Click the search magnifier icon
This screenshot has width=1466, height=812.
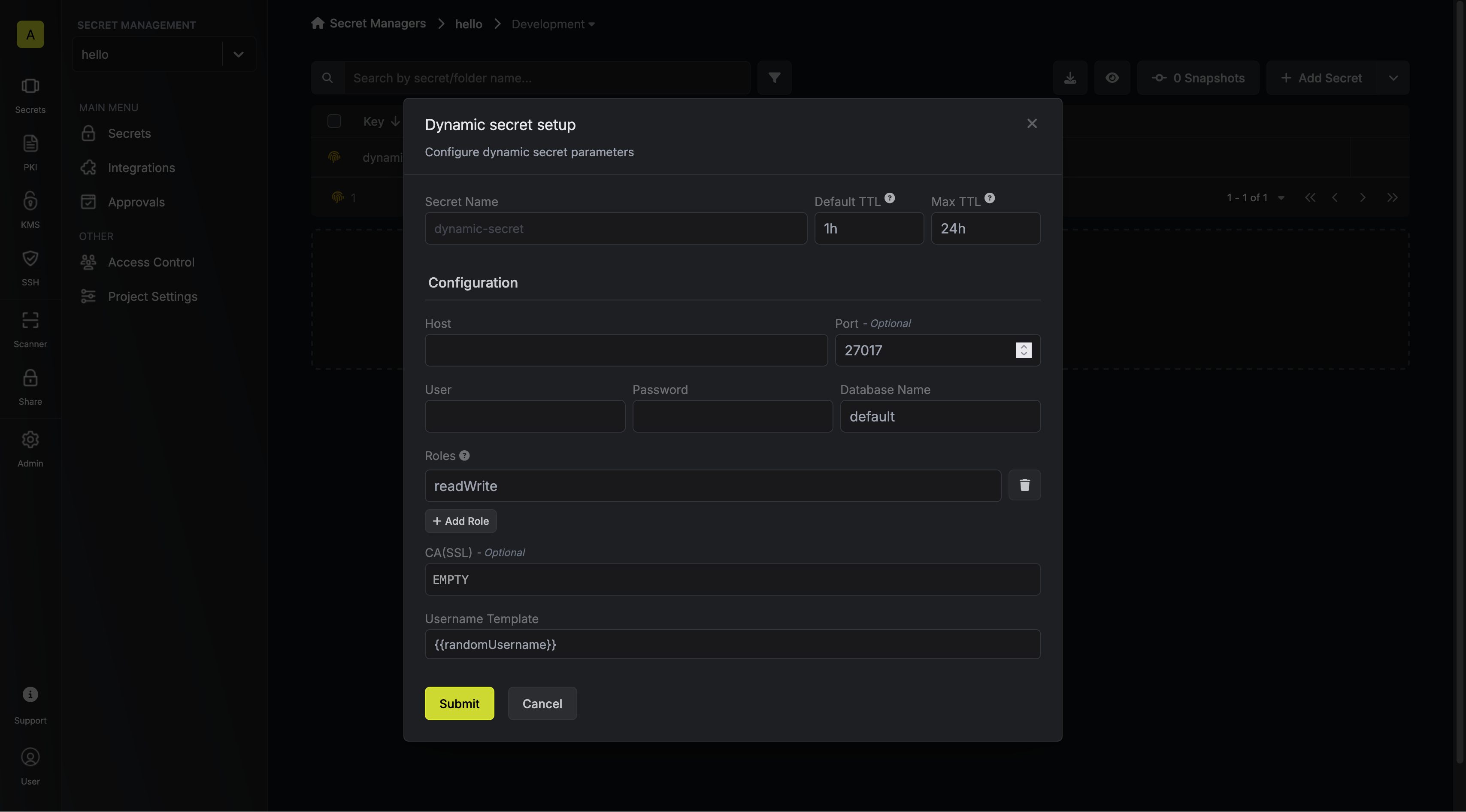pos(327,78)
